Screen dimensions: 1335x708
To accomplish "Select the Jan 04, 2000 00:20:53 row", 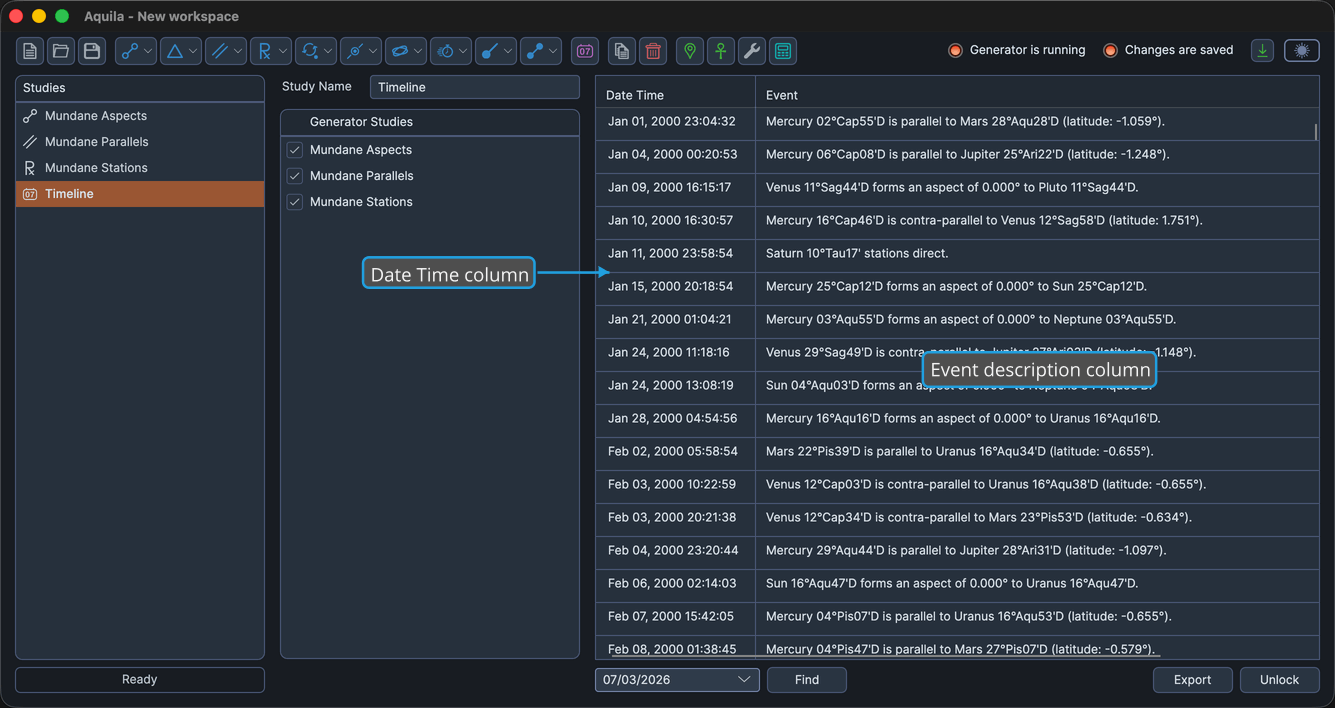I will click(957, 155).
